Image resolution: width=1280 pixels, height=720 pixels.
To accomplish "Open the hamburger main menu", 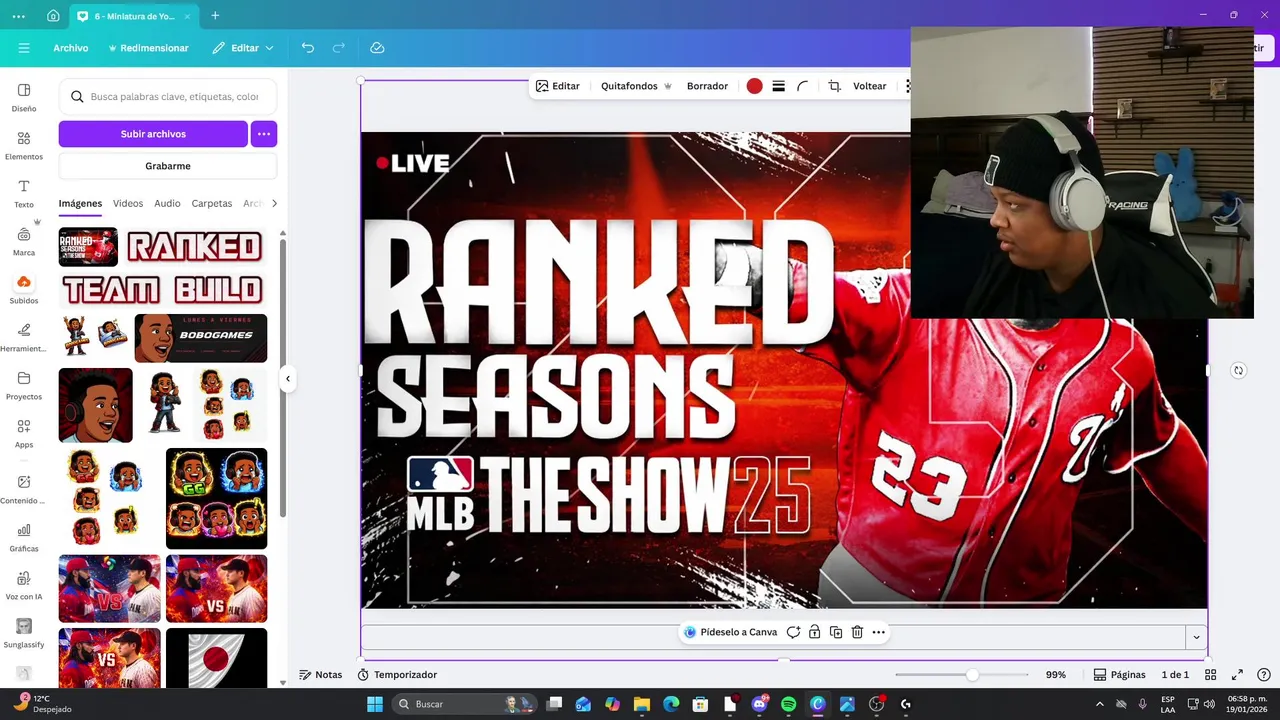I will point(24,48).
